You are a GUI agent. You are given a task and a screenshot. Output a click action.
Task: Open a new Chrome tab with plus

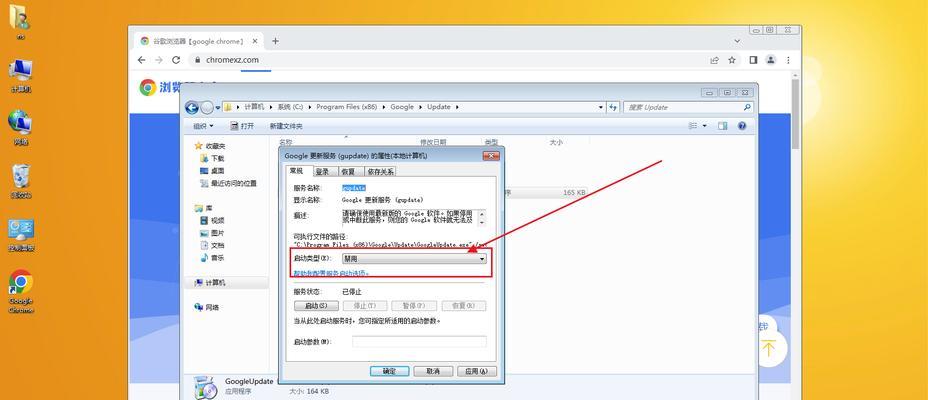pos(275,41)
